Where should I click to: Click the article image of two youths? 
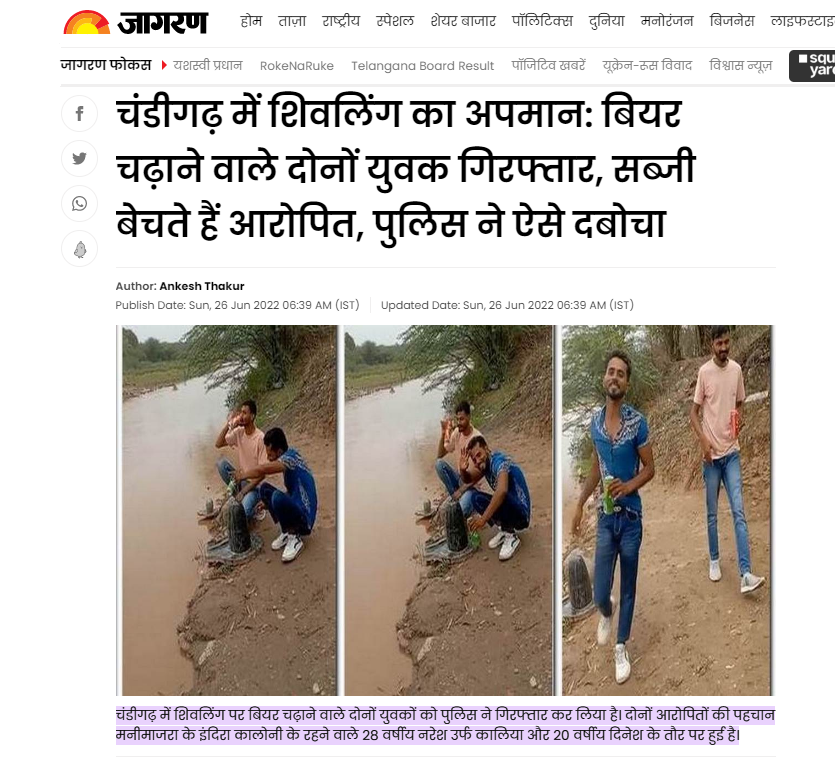445,510
